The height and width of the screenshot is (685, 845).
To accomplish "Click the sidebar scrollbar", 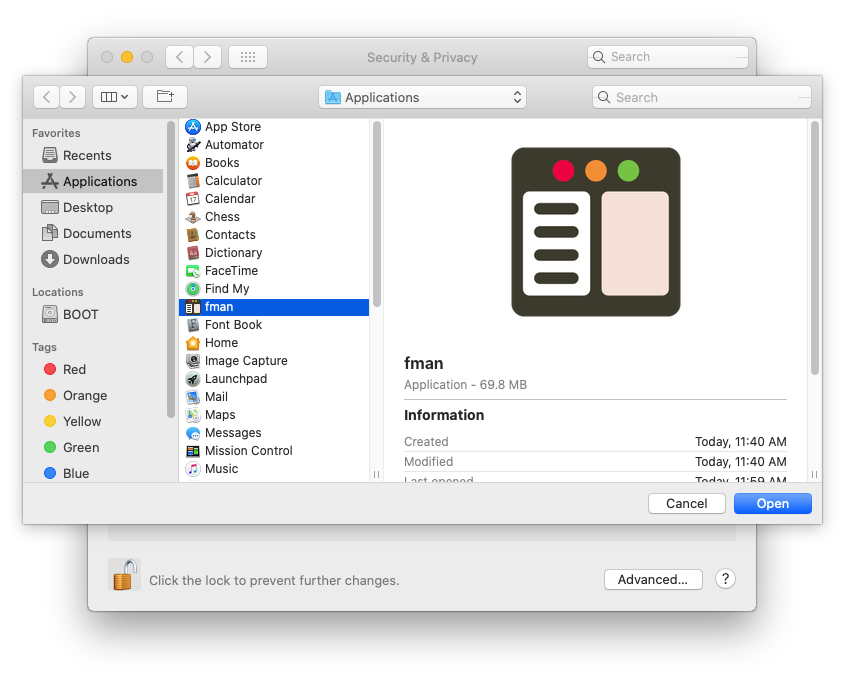I will coord(171,269).
